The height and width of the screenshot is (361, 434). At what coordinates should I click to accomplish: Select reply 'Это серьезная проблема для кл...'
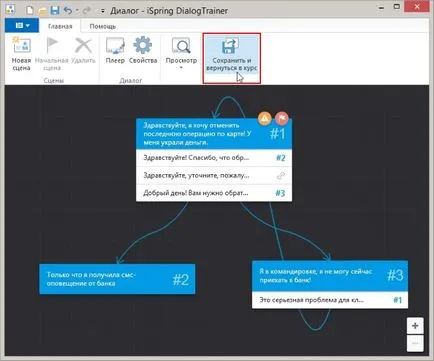pos(330,300)
